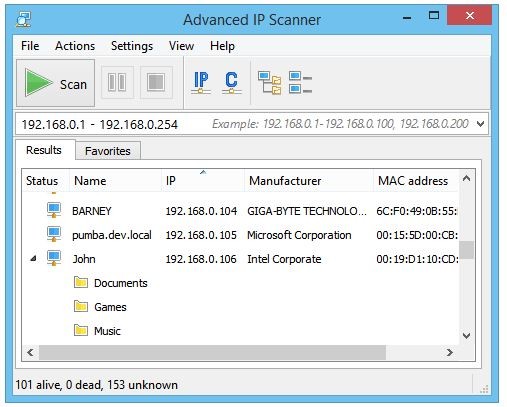Select the BARNEY host name

92,211
